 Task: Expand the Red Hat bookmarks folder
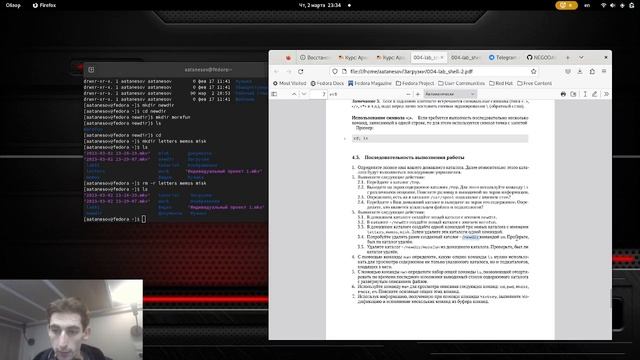(500, 83)
